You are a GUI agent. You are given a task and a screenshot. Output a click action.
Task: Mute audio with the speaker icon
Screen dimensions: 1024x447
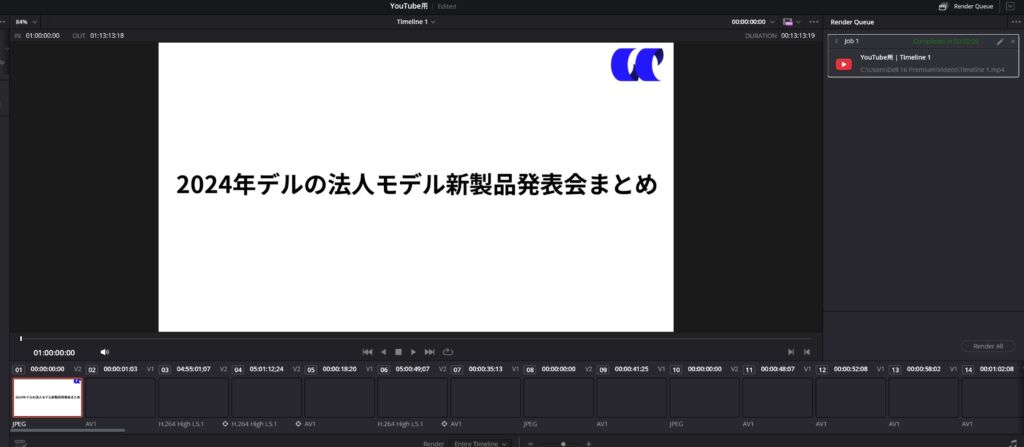(104, 352)
